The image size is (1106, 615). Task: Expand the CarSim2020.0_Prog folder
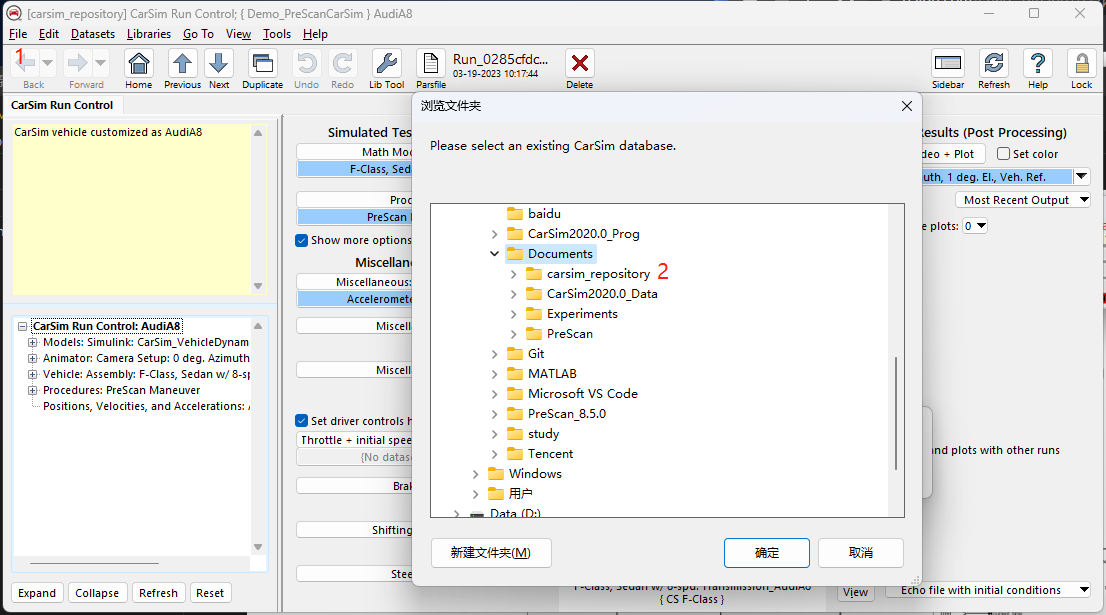(x=494, y=234)
